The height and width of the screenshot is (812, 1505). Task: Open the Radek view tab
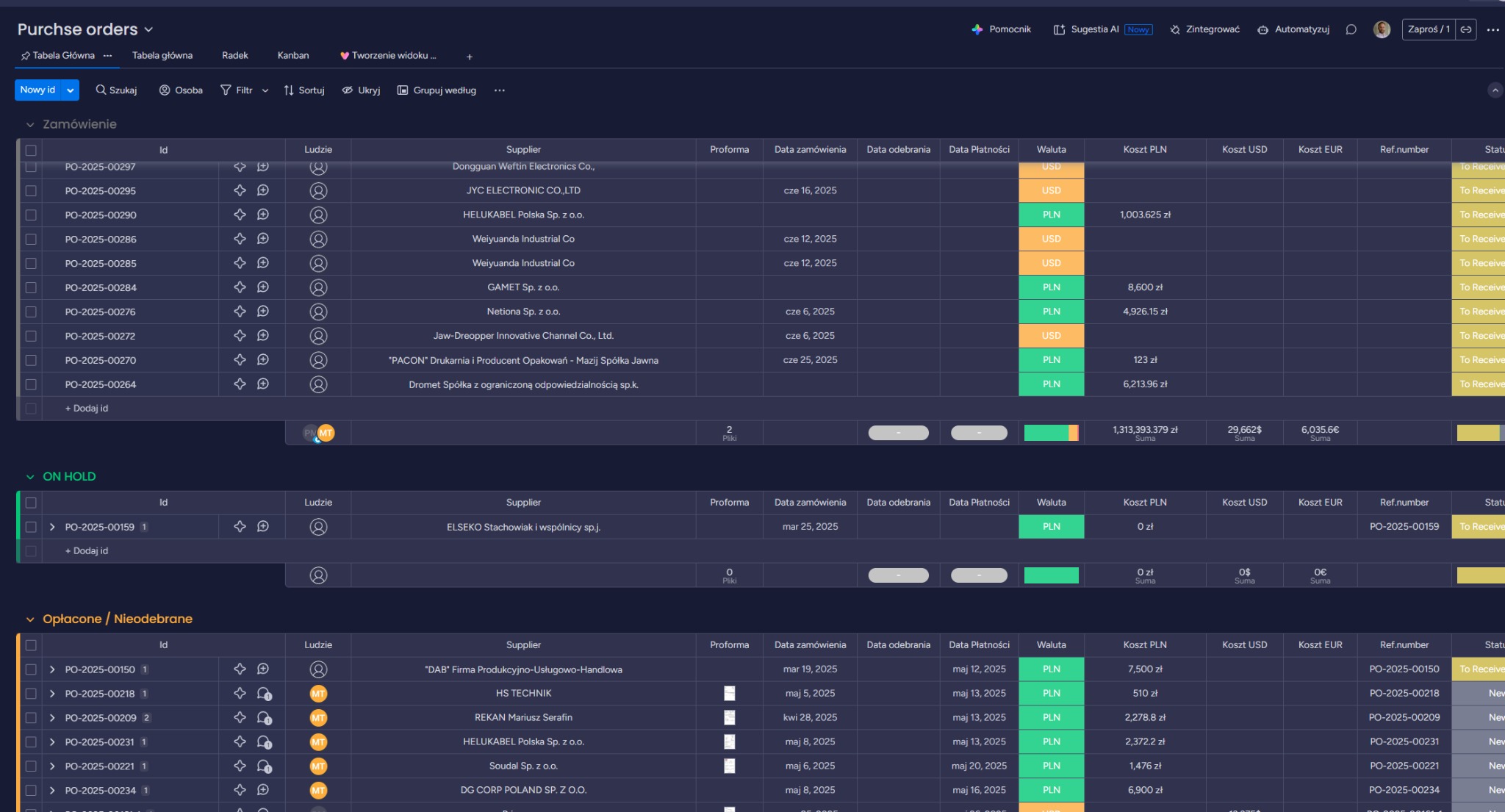point(234,55)
